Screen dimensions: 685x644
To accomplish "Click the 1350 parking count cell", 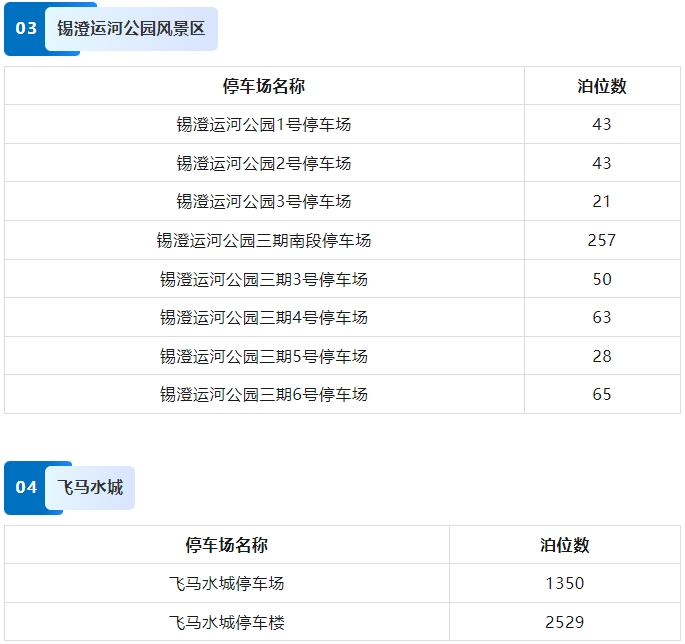I will coord(565,583).
